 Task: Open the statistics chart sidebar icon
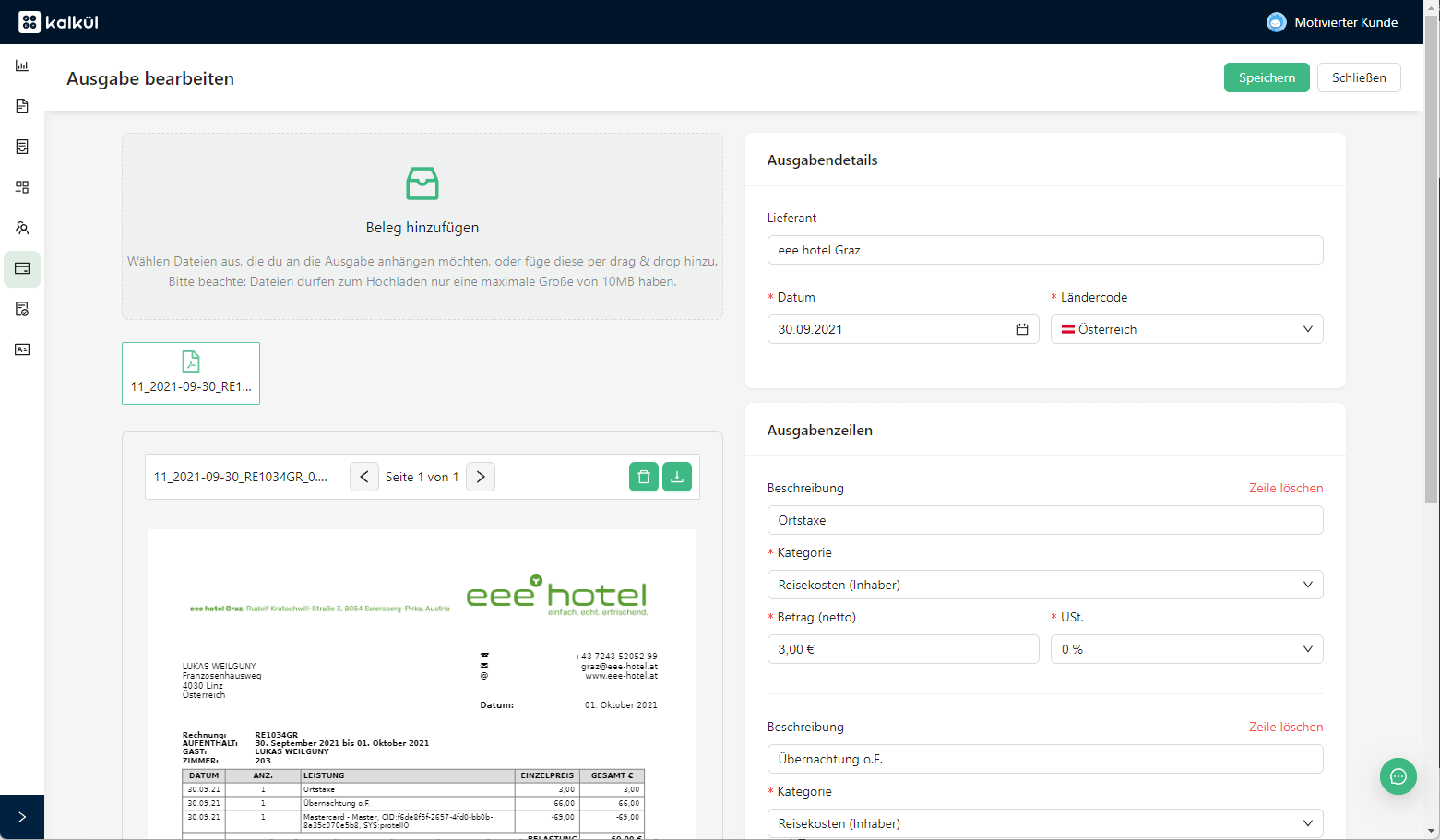click(x=22, y=65)
